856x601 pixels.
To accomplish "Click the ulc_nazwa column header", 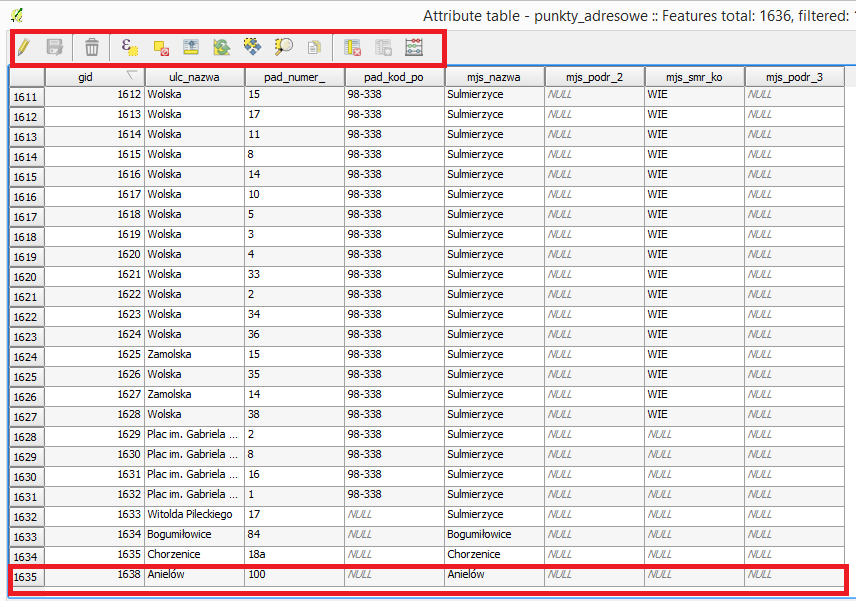I will 194,77.
